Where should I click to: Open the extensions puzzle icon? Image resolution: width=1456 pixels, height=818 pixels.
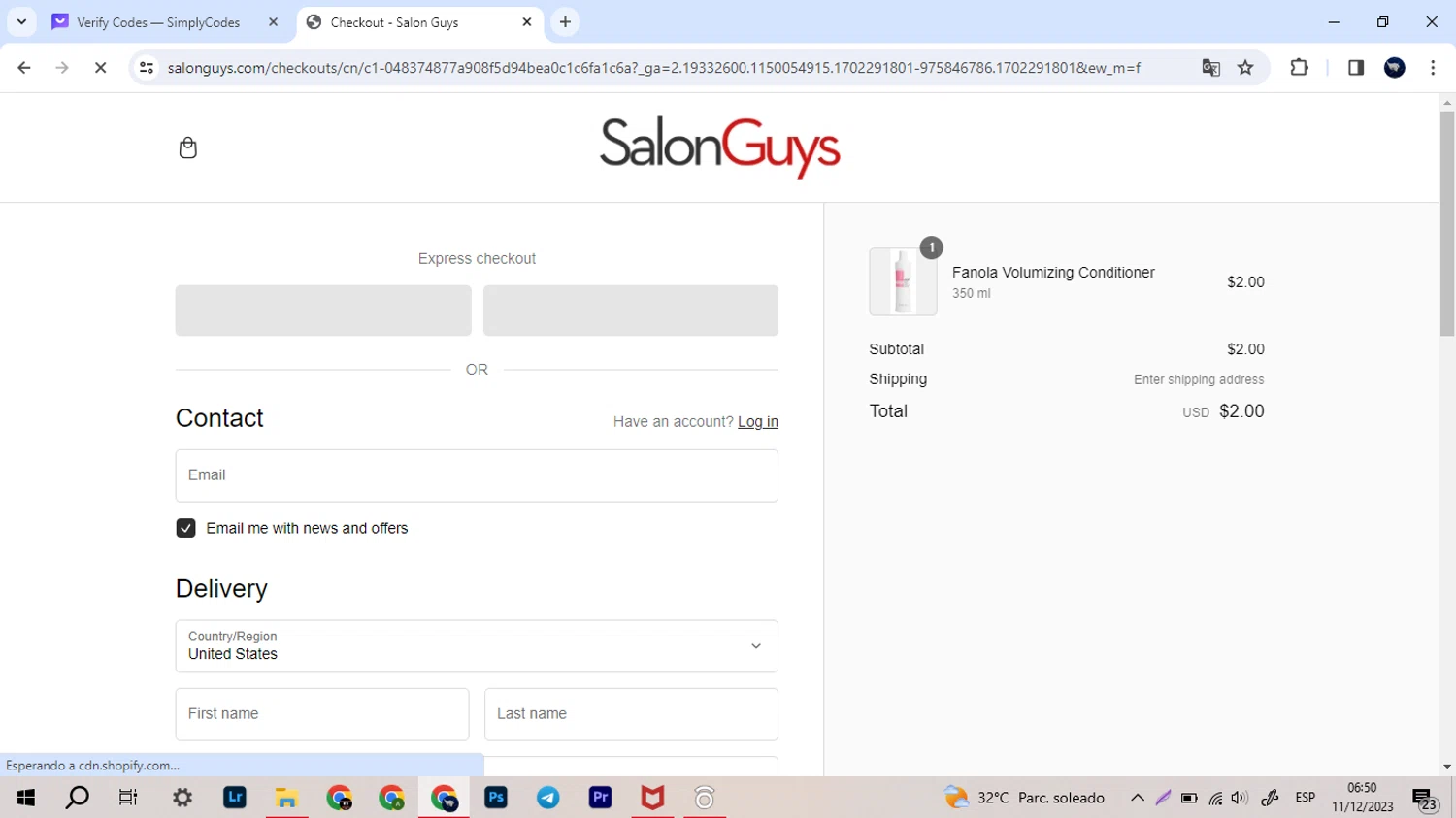[1299, 68]
